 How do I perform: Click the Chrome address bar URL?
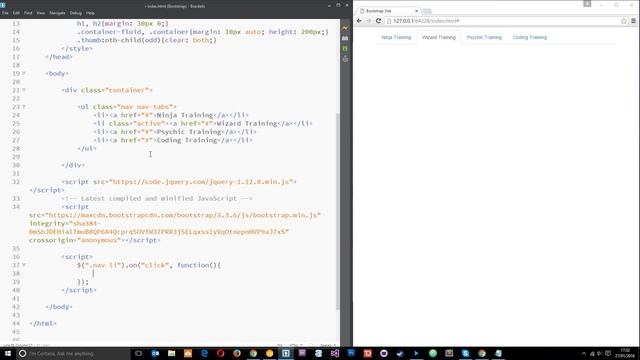[426, 21]
